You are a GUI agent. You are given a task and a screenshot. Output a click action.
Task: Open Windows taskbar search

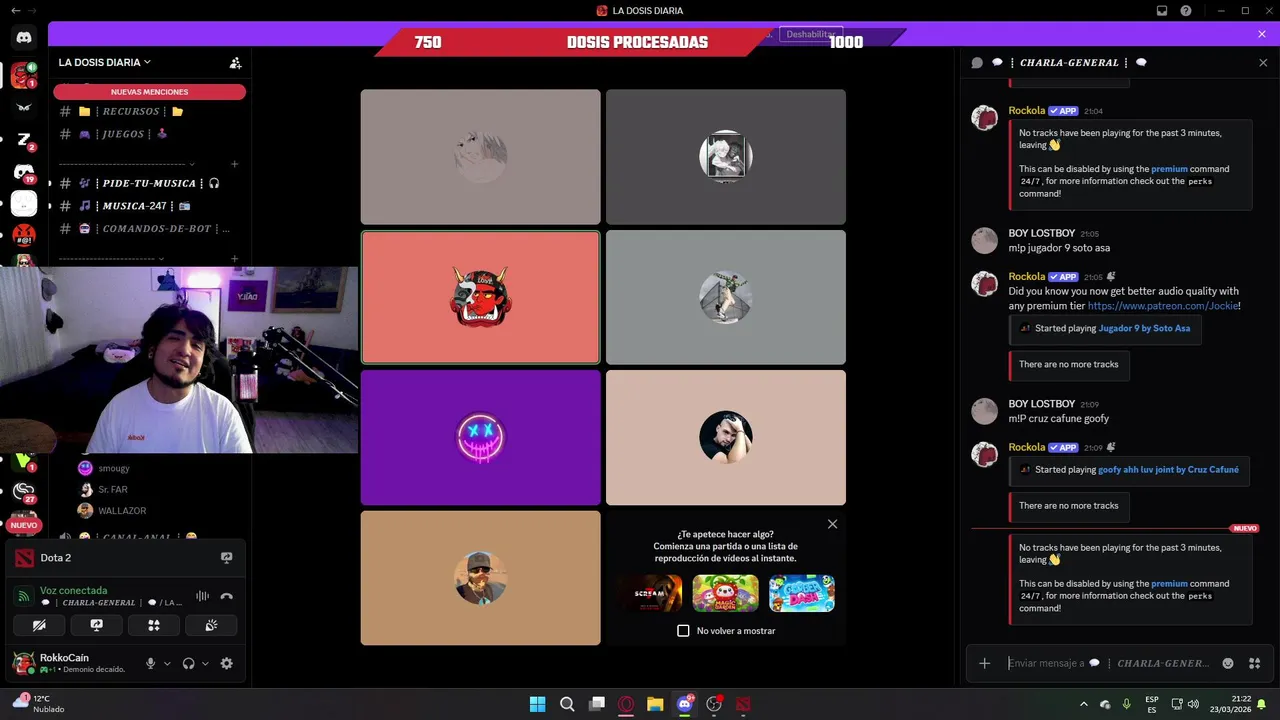click(567, 704)
